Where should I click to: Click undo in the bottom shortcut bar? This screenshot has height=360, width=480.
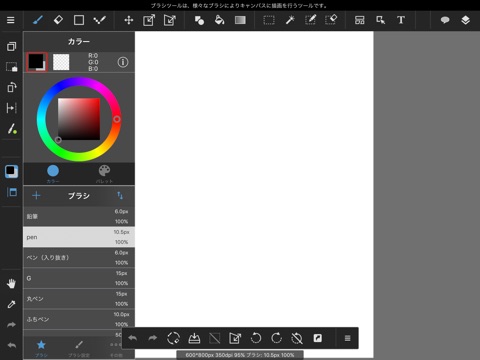132,338
